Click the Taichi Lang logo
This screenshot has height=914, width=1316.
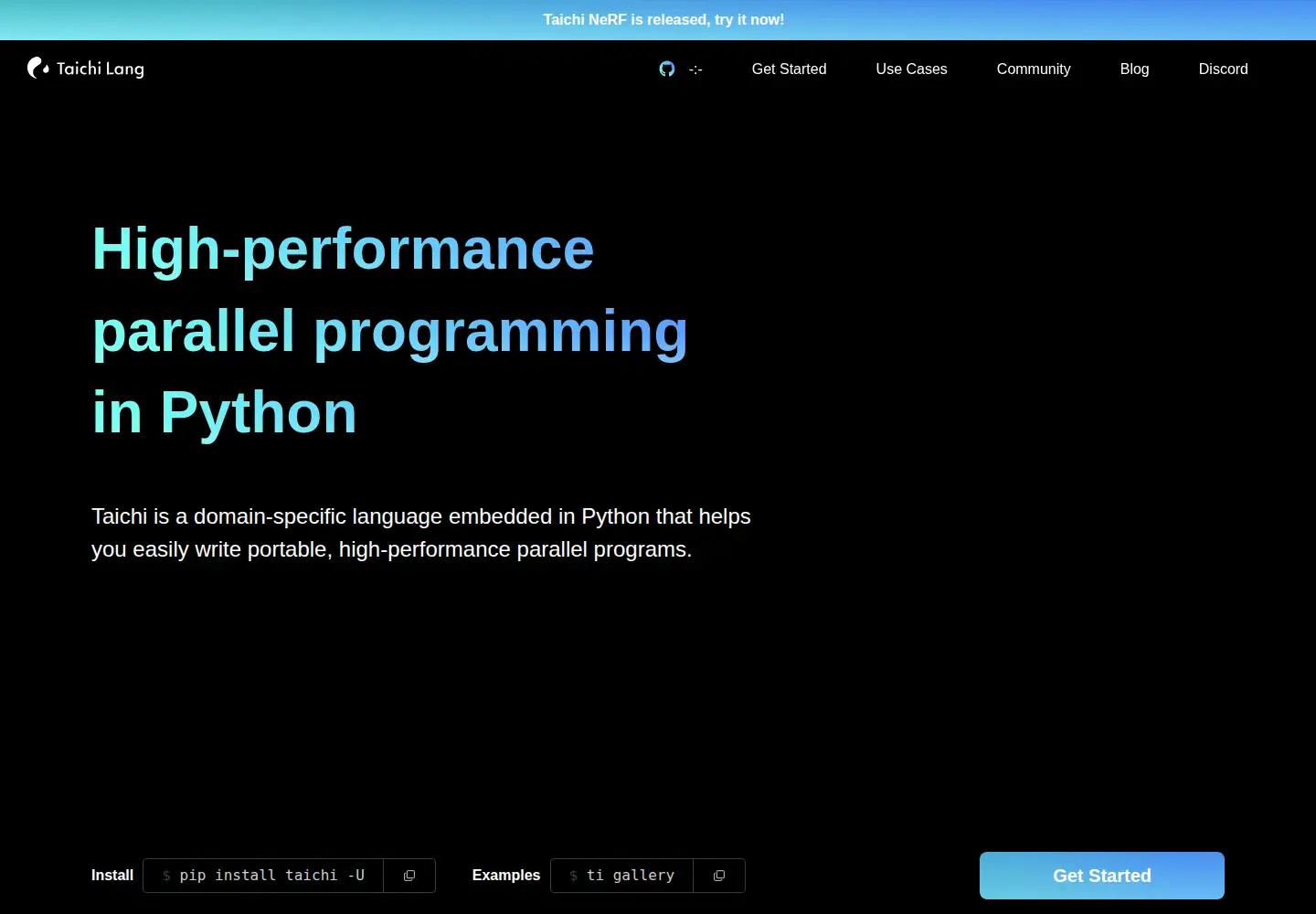[86, 68]
